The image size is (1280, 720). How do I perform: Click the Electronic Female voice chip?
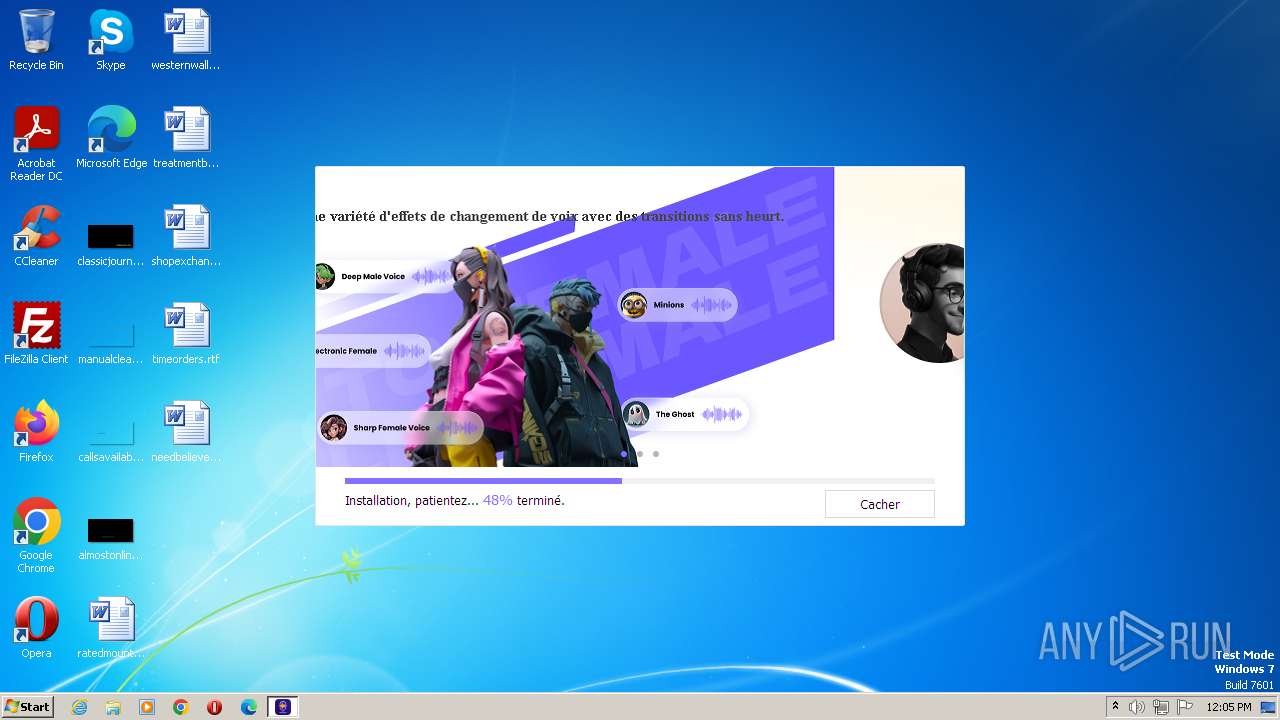(373, 351)
